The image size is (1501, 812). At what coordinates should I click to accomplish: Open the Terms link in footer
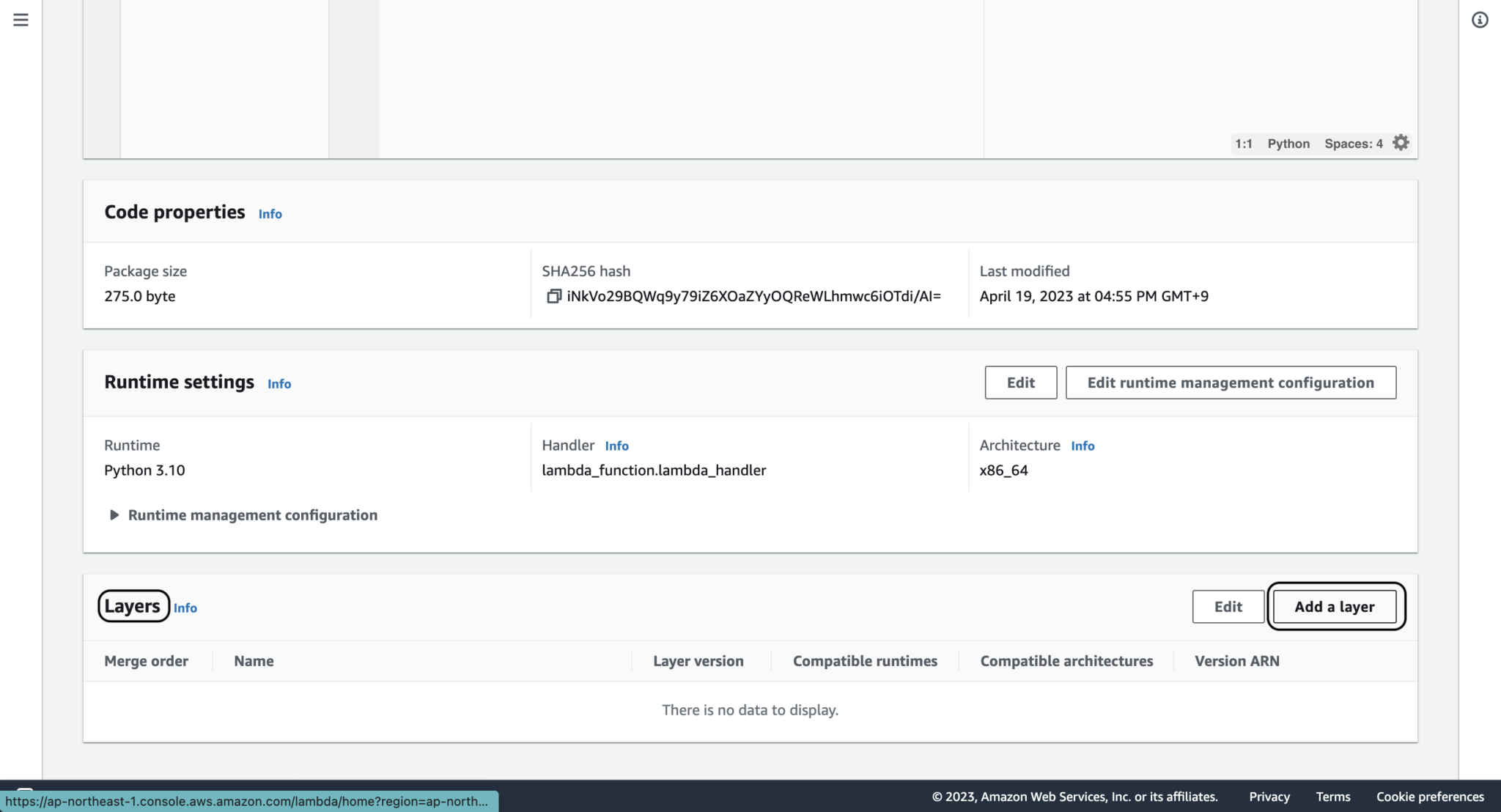pos(1332,797)
